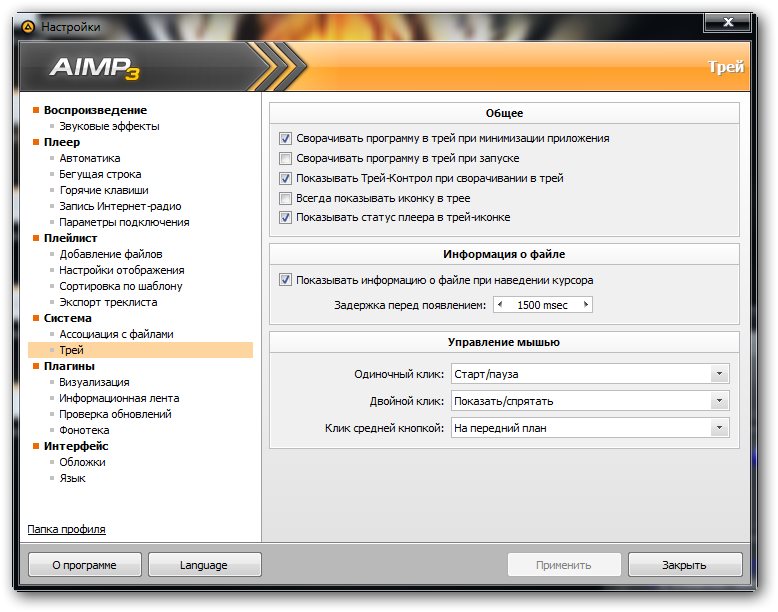Increase delay with the right stepper arrow
The image size is (778, 612).
(586, 304)
